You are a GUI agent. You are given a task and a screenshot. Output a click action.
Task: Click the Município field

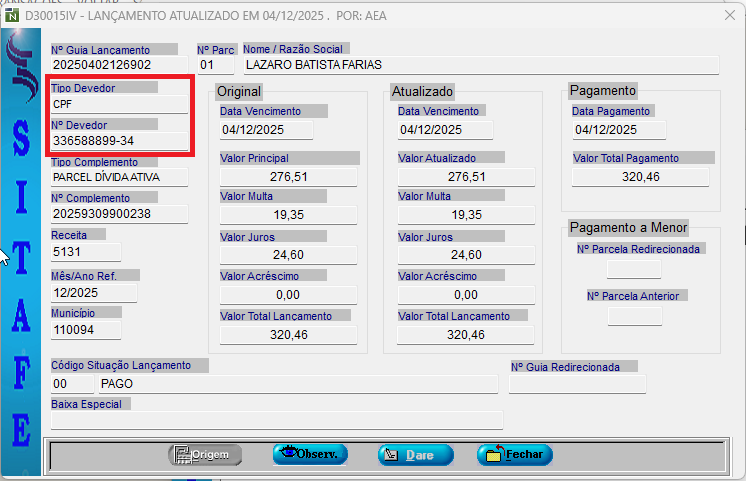tap(86, 329)
